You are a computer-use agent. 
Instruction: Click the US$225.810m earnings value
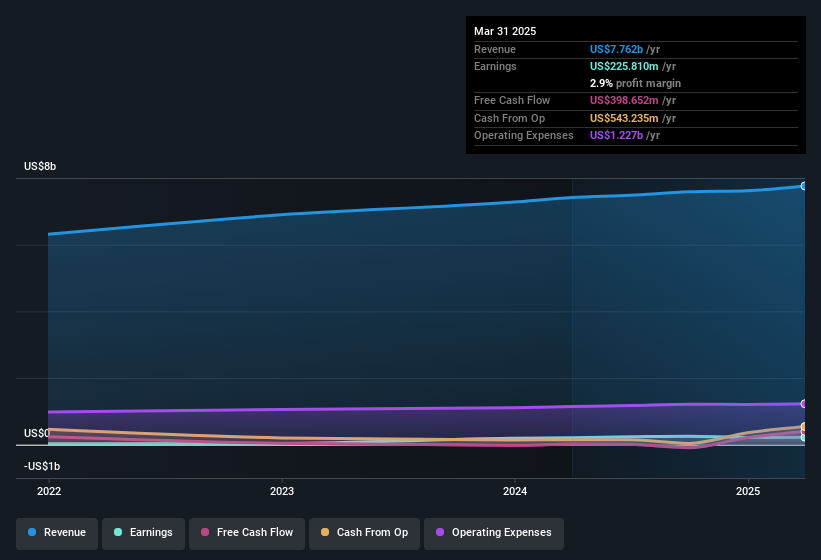(624, 66)
